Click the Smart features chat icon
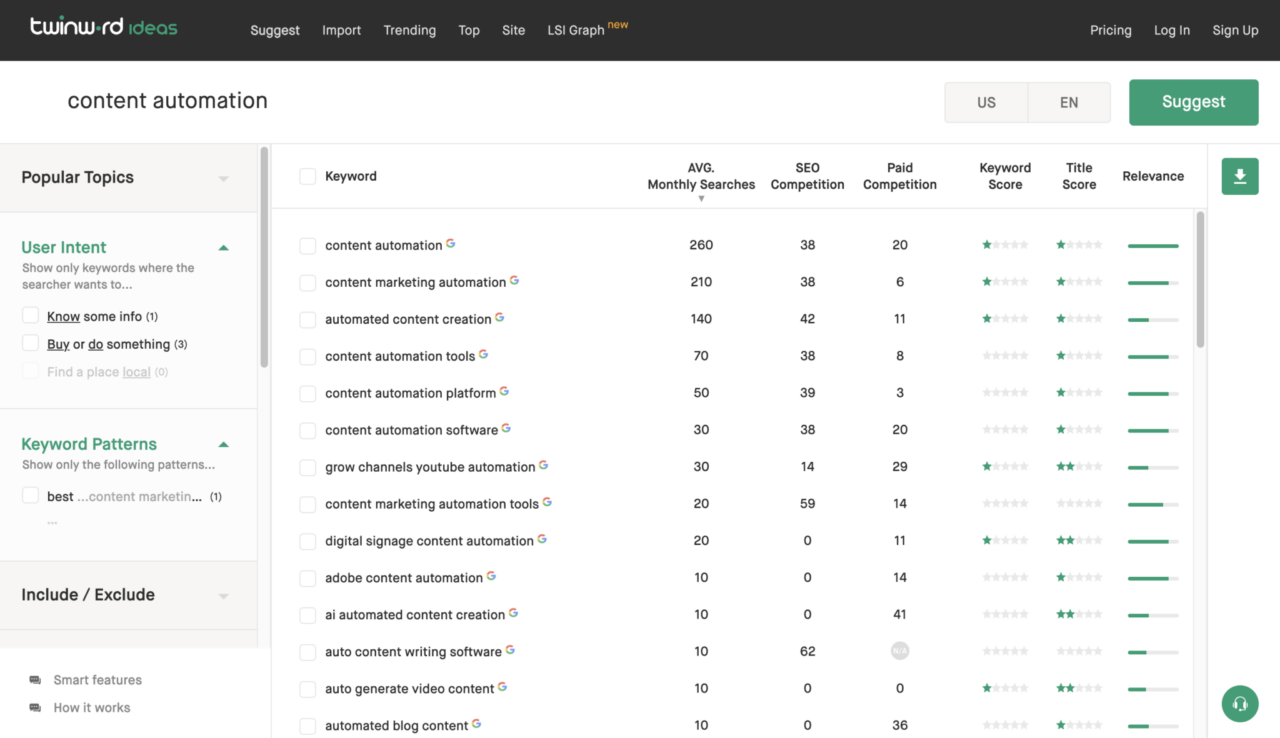 click(x=35, y=680)
